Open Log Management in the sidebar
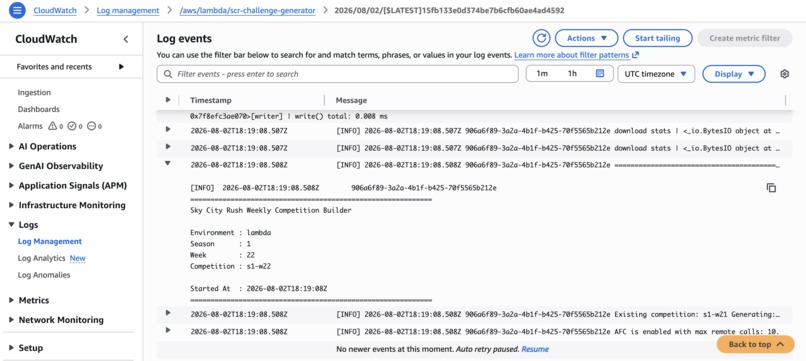Image resolution: width=806 pixels, height=361 pixels. pos(50,242)
